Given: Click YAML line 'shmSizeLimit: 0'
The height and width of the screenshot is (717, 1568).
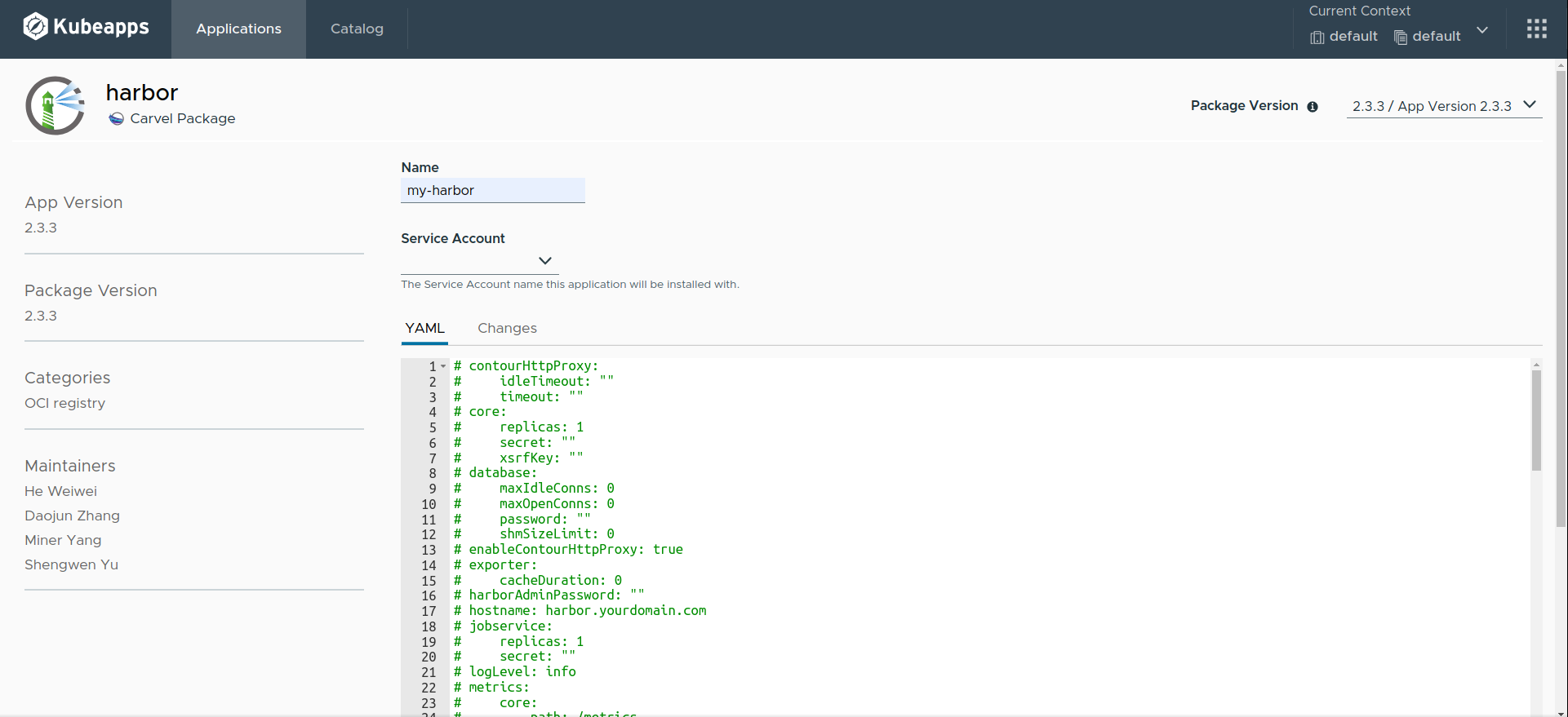Looking at the screenshot, I should [557, 534].
